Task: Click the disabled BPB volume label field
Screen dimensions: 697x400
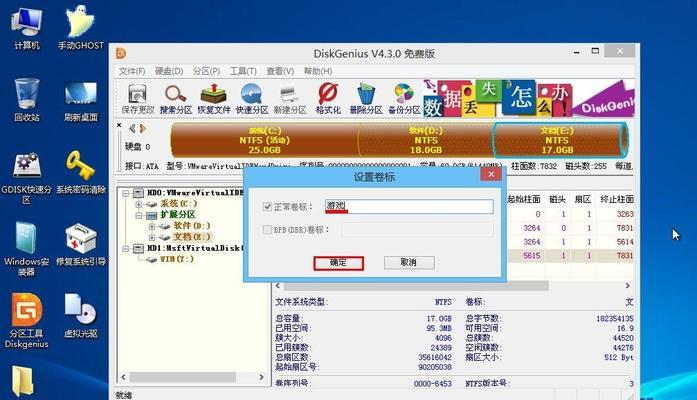Action: pos(417,230)
